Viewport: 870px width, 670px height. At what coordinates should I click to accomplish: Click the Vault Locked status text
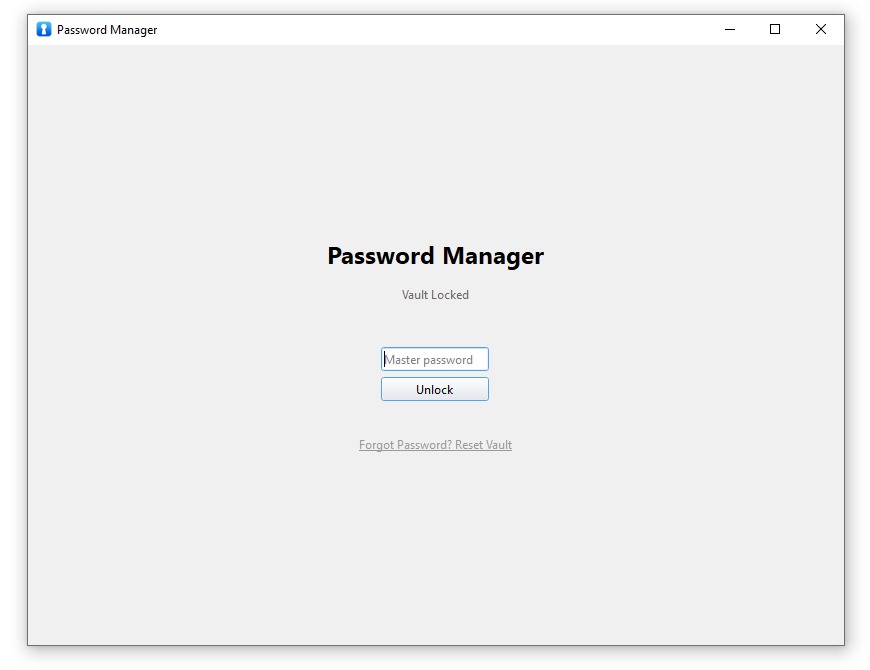(435, 295)
